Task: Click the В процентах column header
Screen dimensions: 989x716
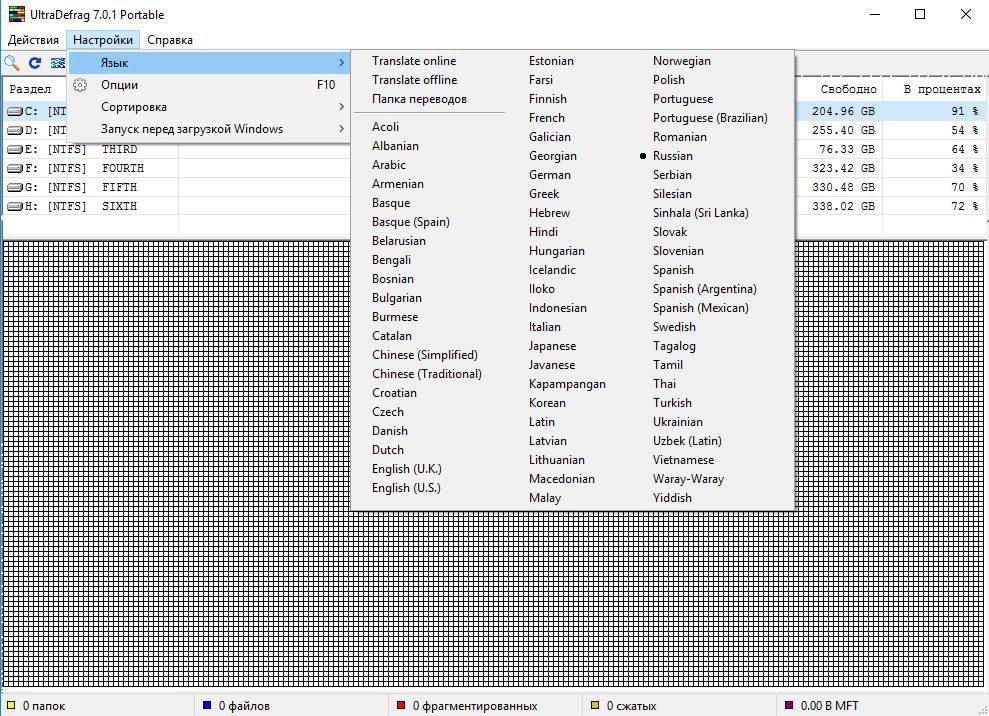Action: point(942,89)
